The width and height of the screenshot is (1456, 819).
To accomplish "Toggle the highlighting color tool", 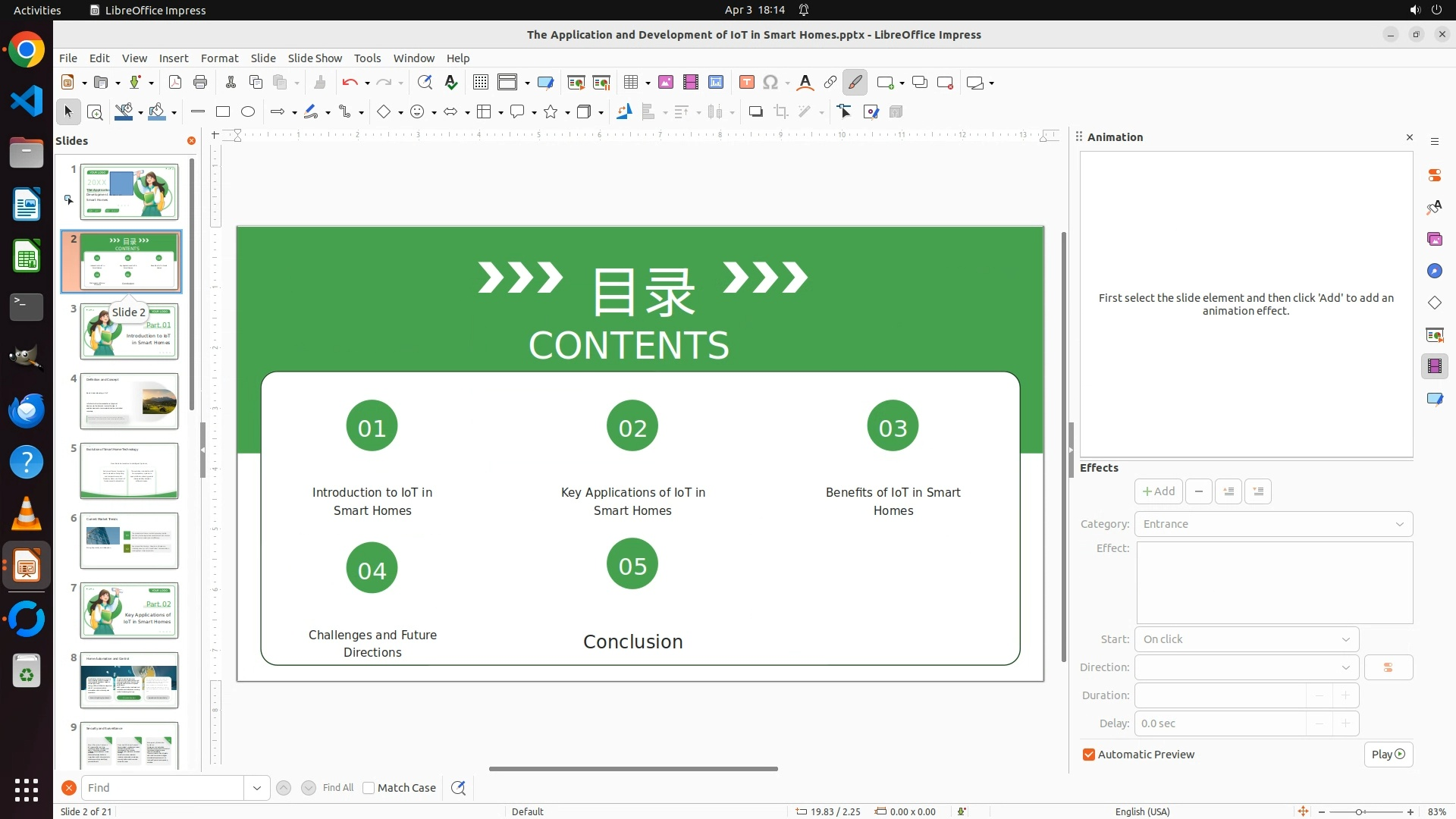I will pyautogui.click(x=855, y=83).
